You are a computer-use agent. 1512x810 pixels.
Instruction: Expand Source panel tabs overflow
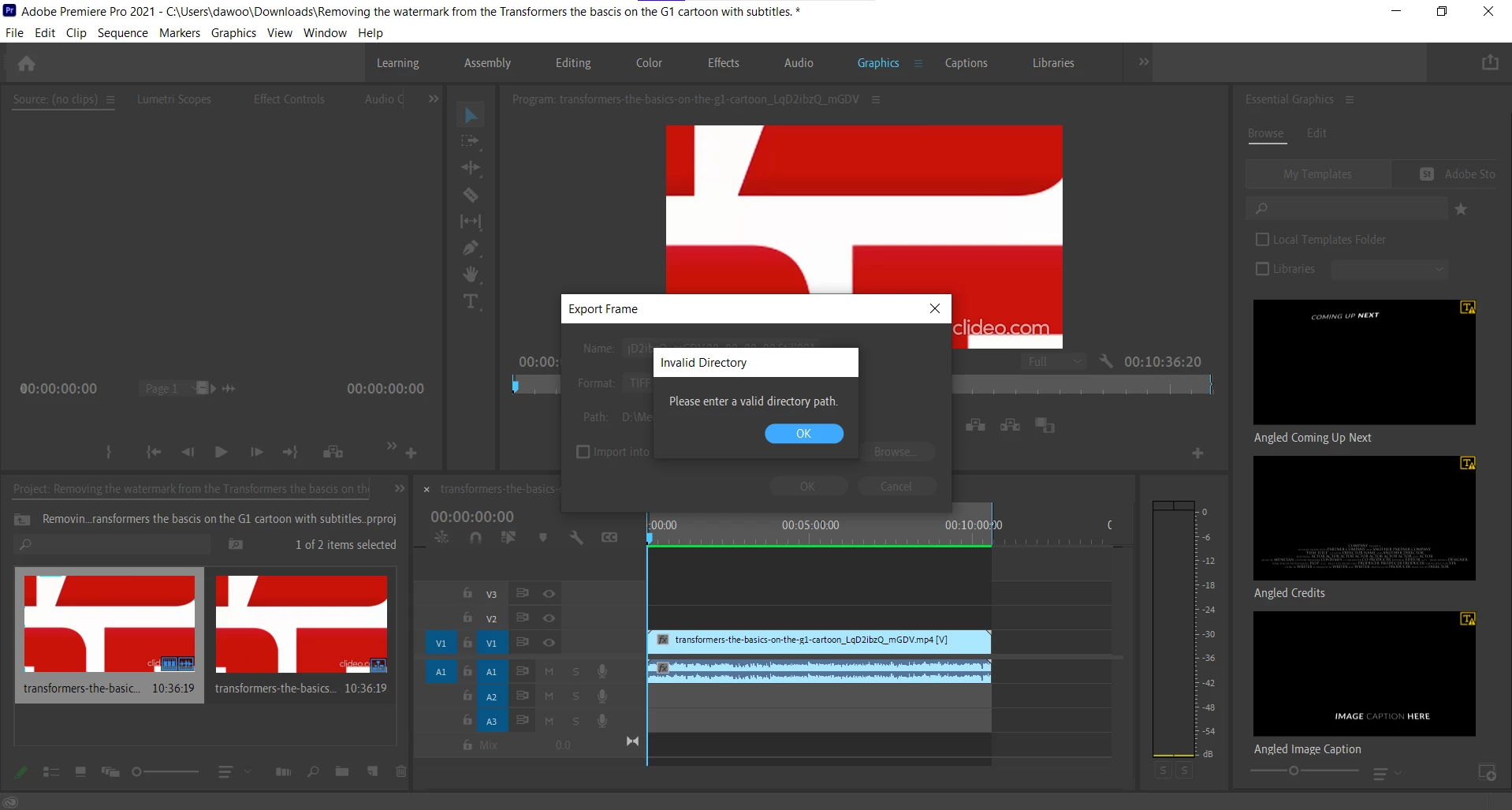click(x=433, y=99)
